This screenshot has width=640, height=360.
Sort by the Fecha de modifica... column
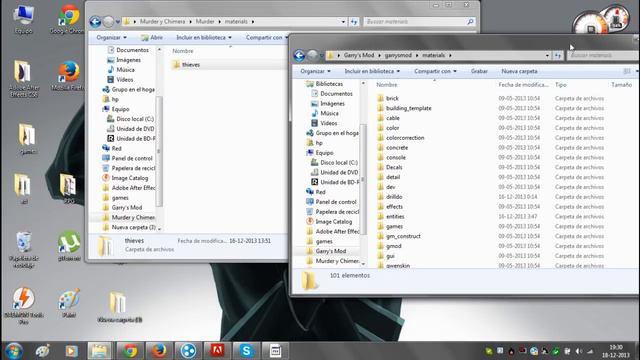[524, 85]
